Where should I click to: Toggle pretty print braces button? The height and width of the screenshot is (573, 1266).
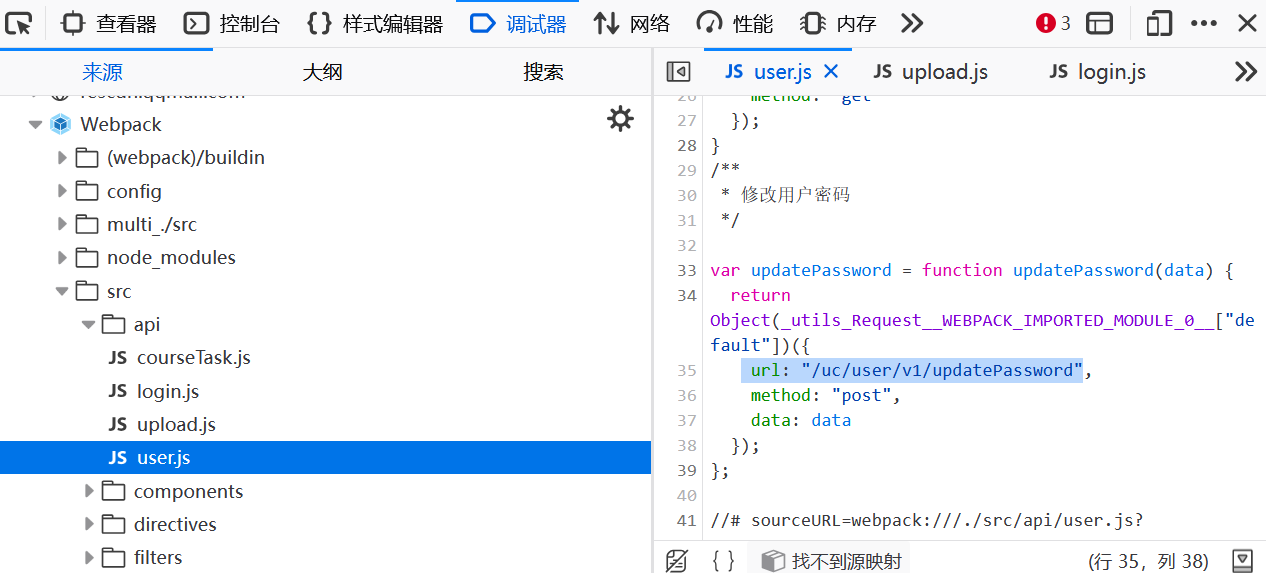pos(724,561)
